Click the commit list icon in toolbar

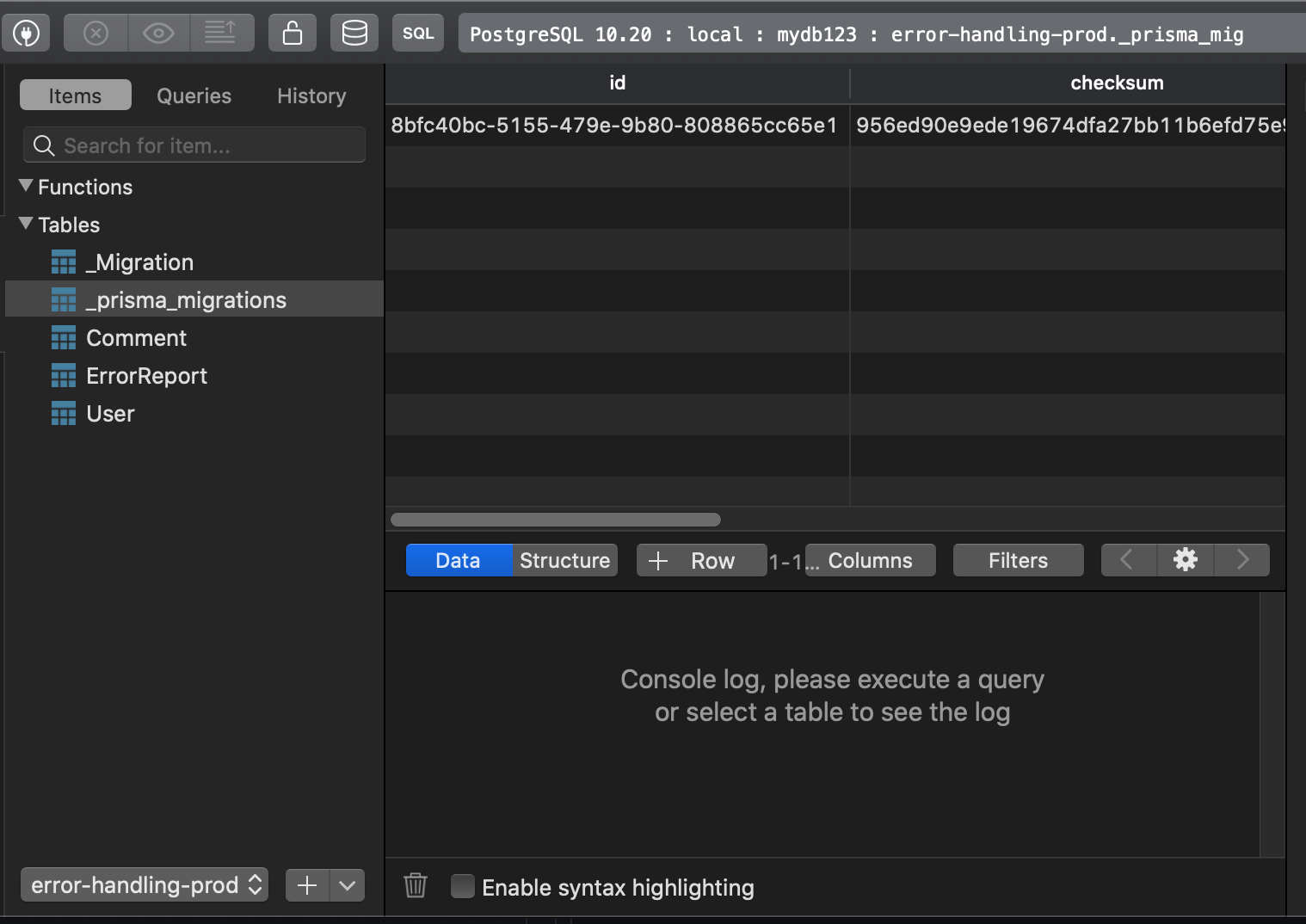tap(222, 33)
